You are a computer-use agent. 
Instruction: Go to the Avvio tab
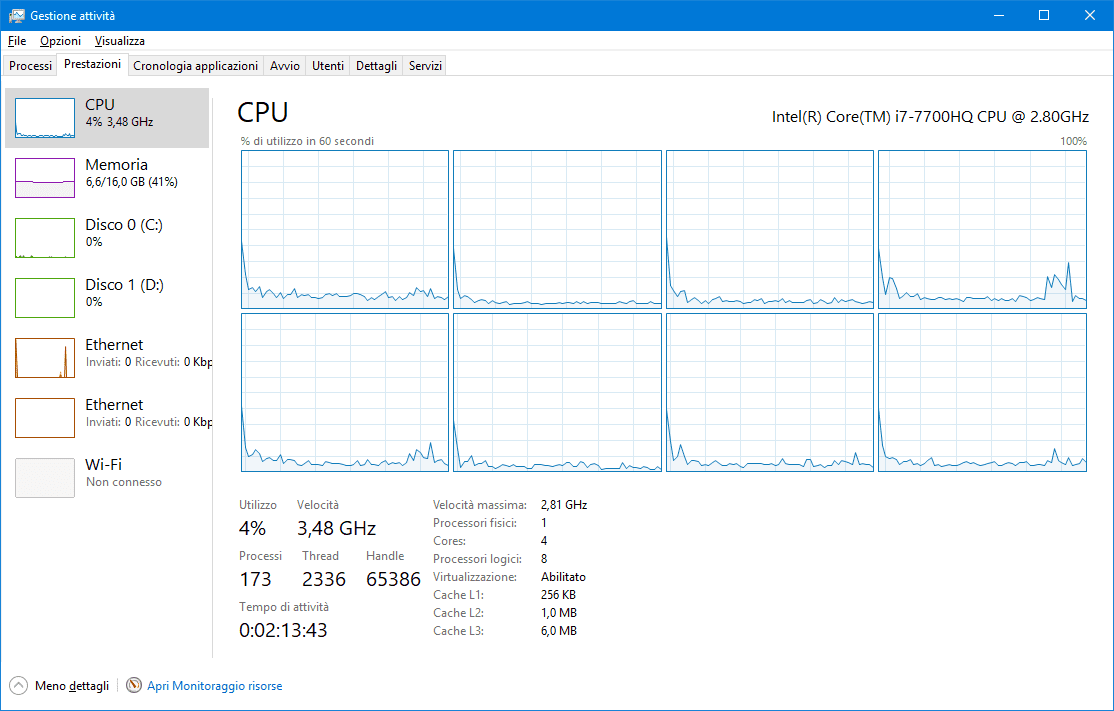click(284, 66)
